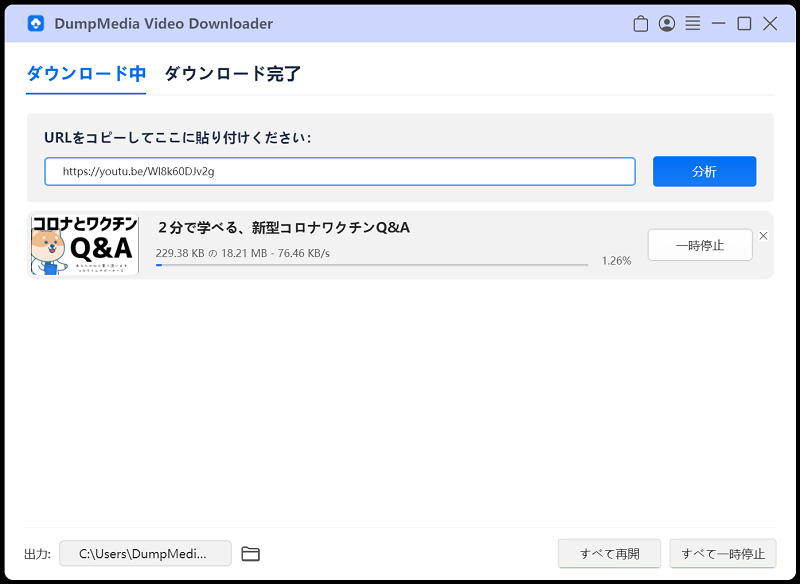
Task: Open the user account icon
Action: coord(666,23)
